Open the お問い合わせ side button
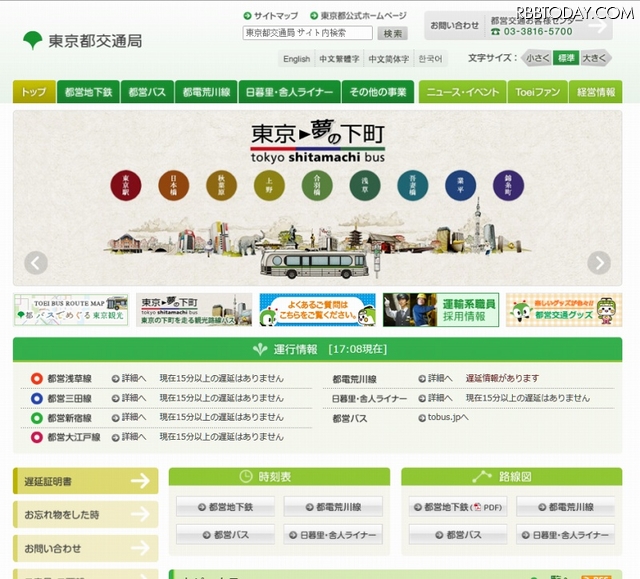 coord(86,548)
